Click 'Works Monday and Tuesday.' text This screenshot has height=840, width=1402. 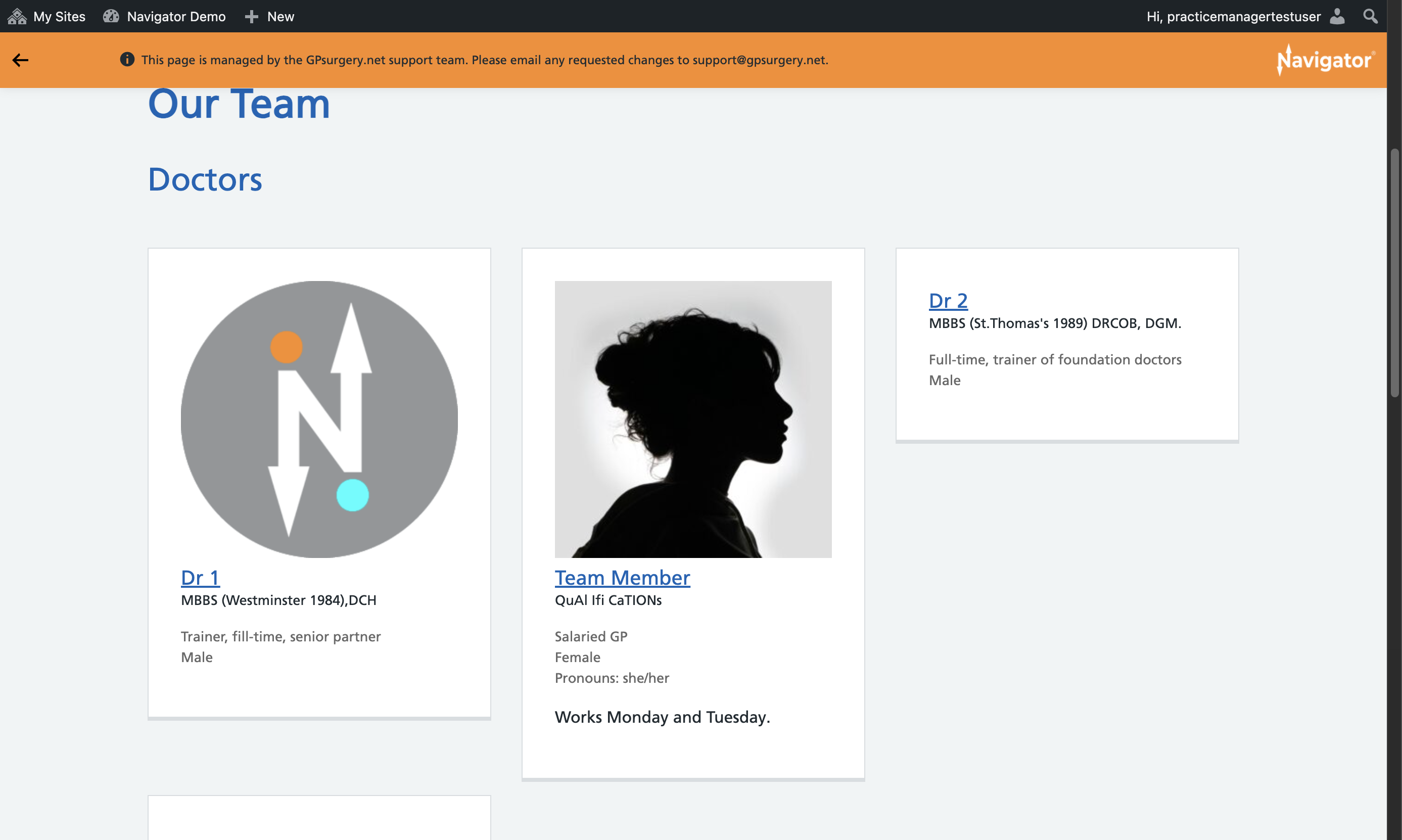tap(662, 717)
